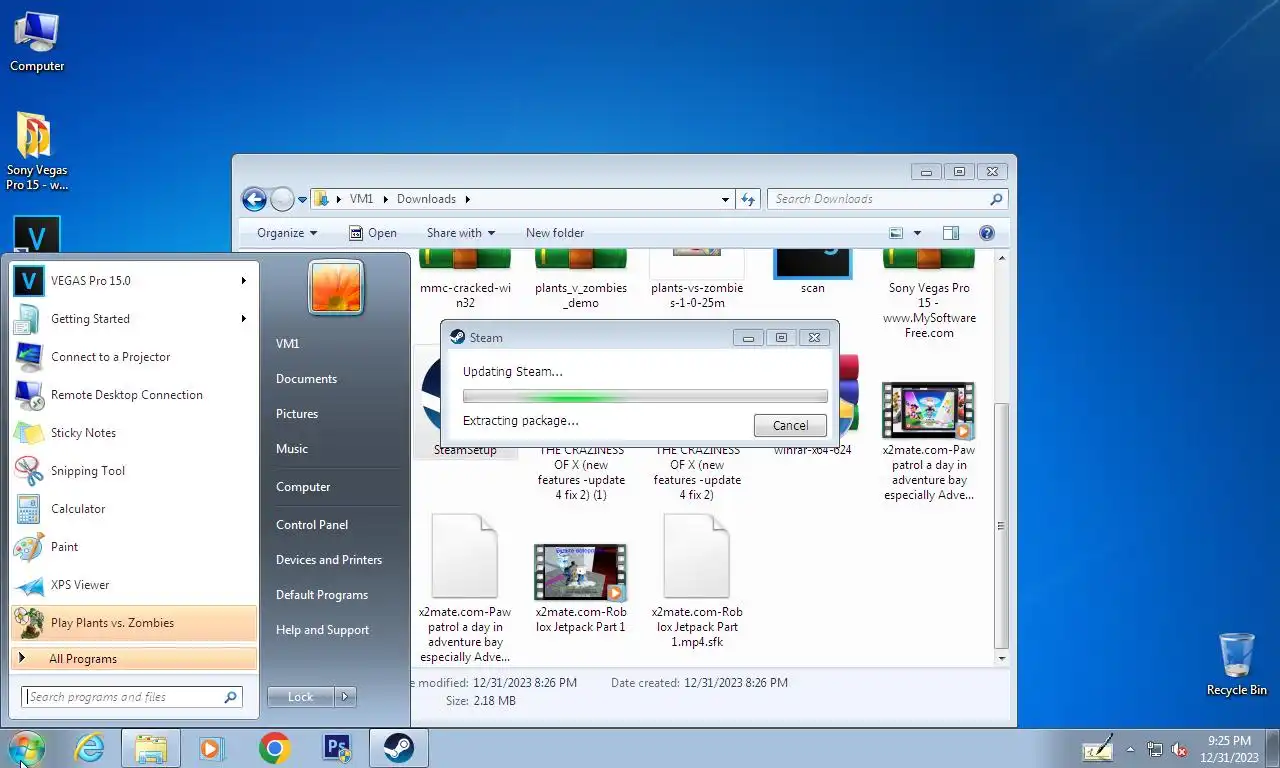The width and height of the screenshot is (1280, 768).
Task: Open the Share with dropdown
Action: tap(461, 233)
